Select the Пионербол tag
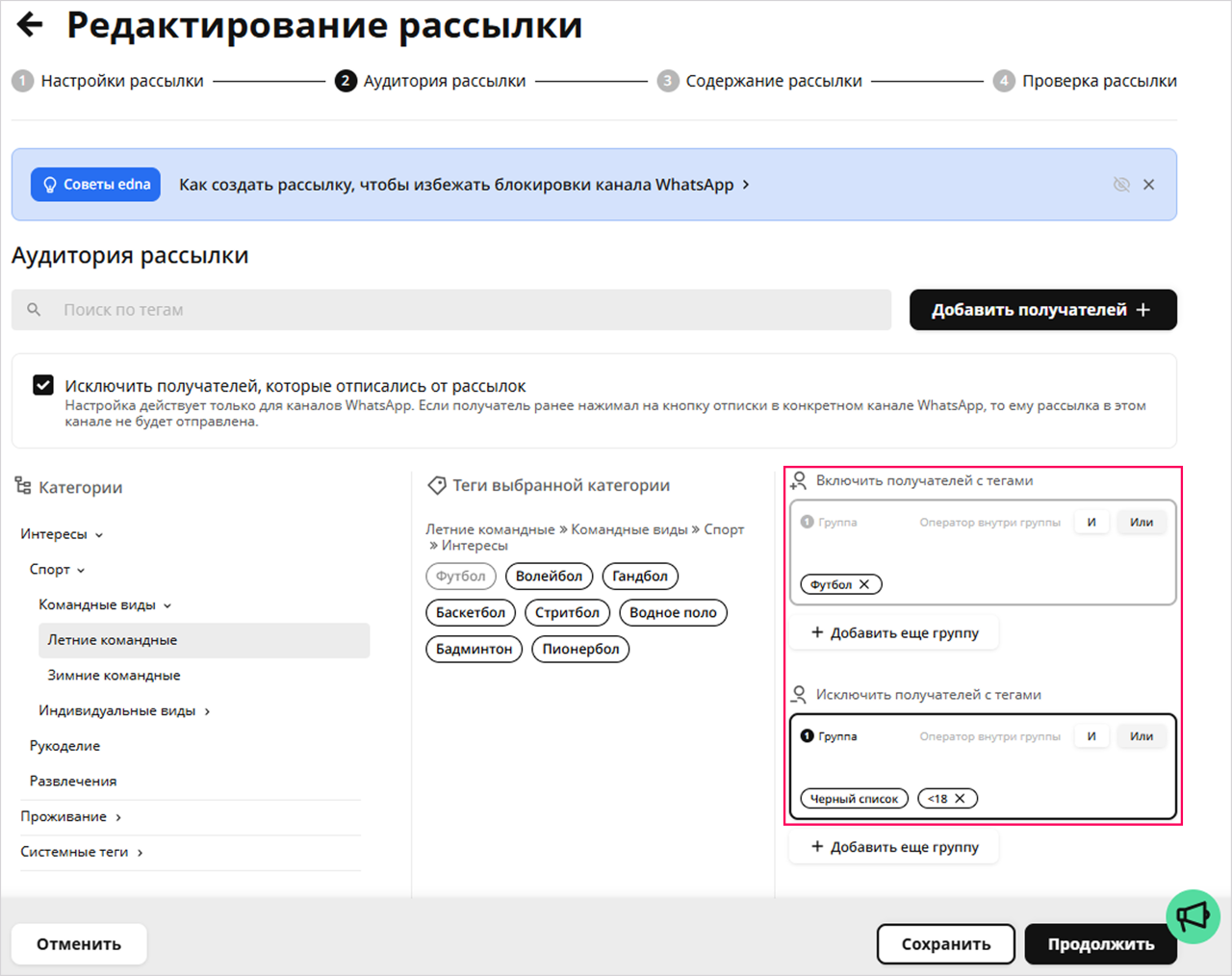This screenshot has width=1232, height=976. [x=580, y=650]
